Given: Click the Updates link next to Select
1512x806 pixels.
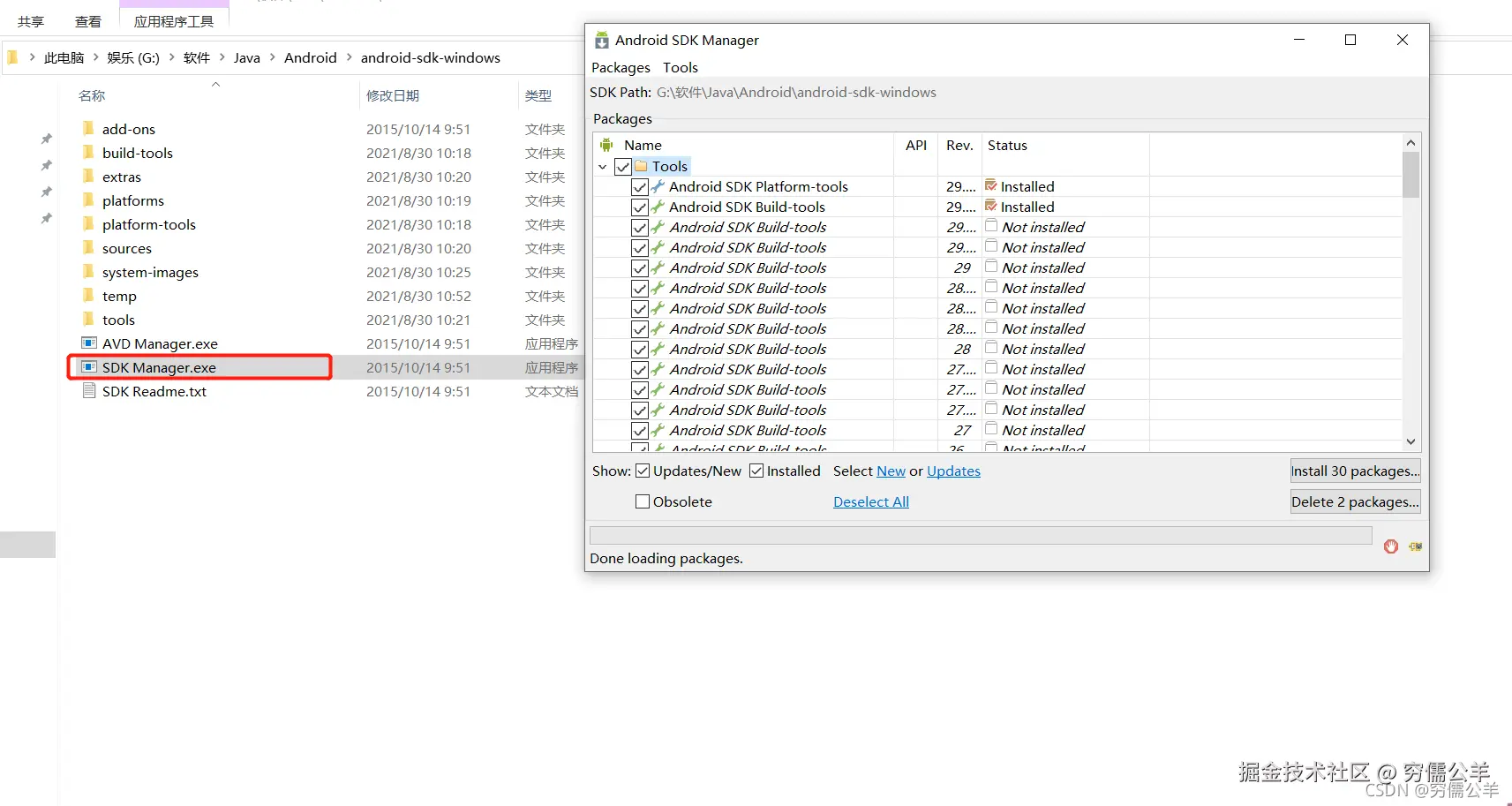Looking at the screenshot, I should pyautogui.click(x=953, y=471).
